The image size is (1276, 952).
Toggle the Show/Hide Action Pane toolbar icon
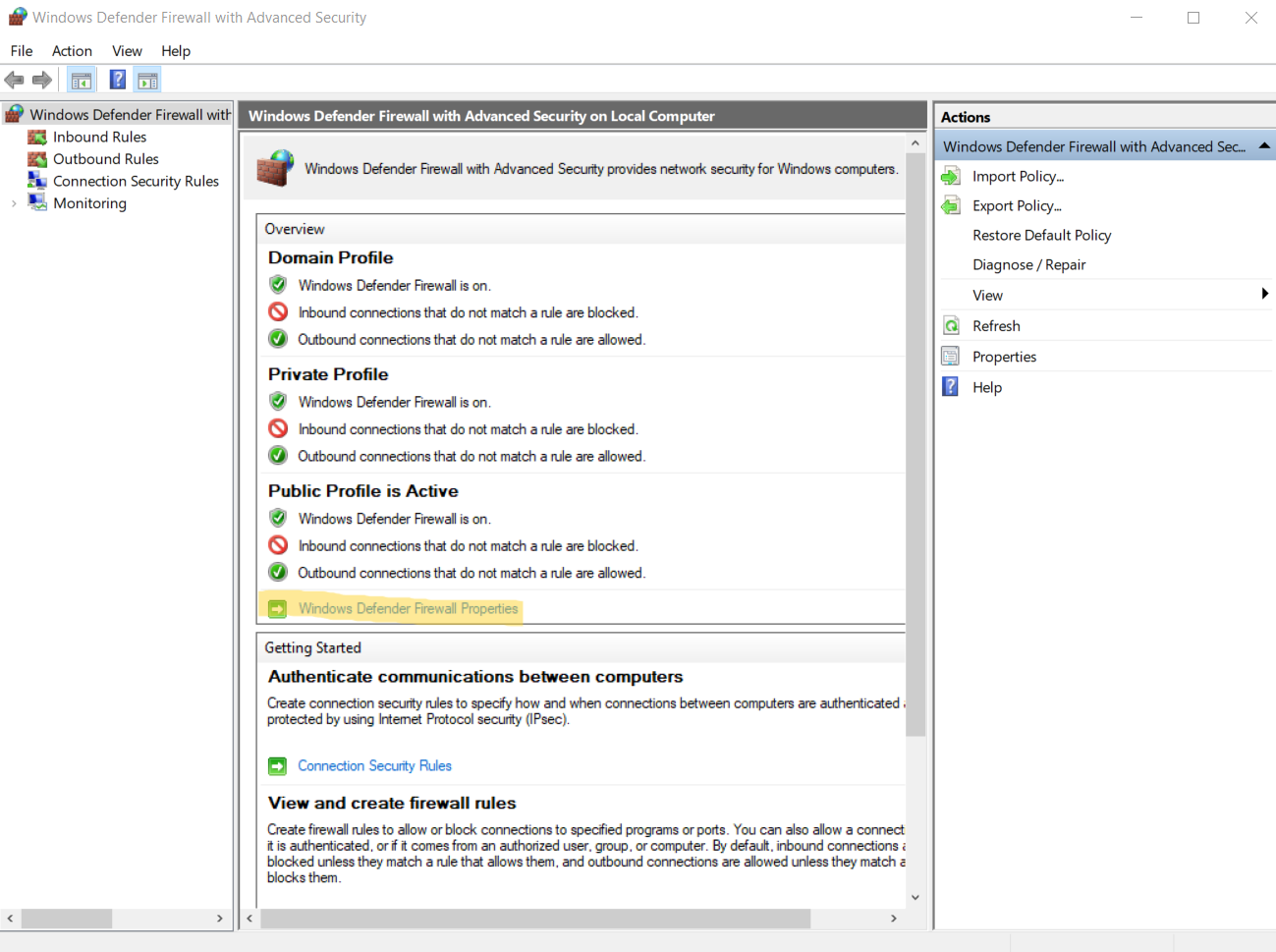(x=148, y=81)
